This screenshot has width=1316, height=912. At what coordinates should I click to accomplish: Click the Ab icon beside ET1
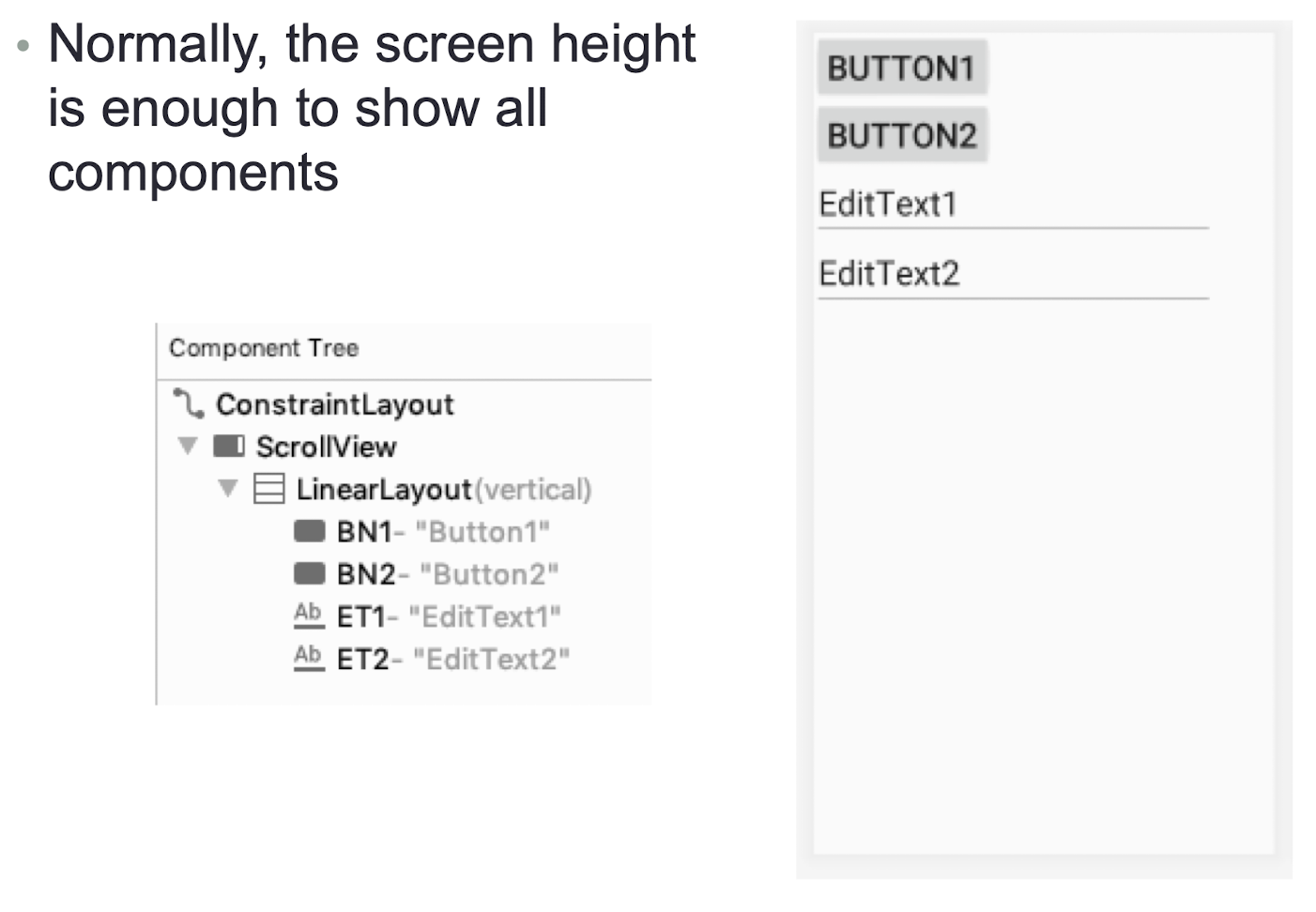309,616
